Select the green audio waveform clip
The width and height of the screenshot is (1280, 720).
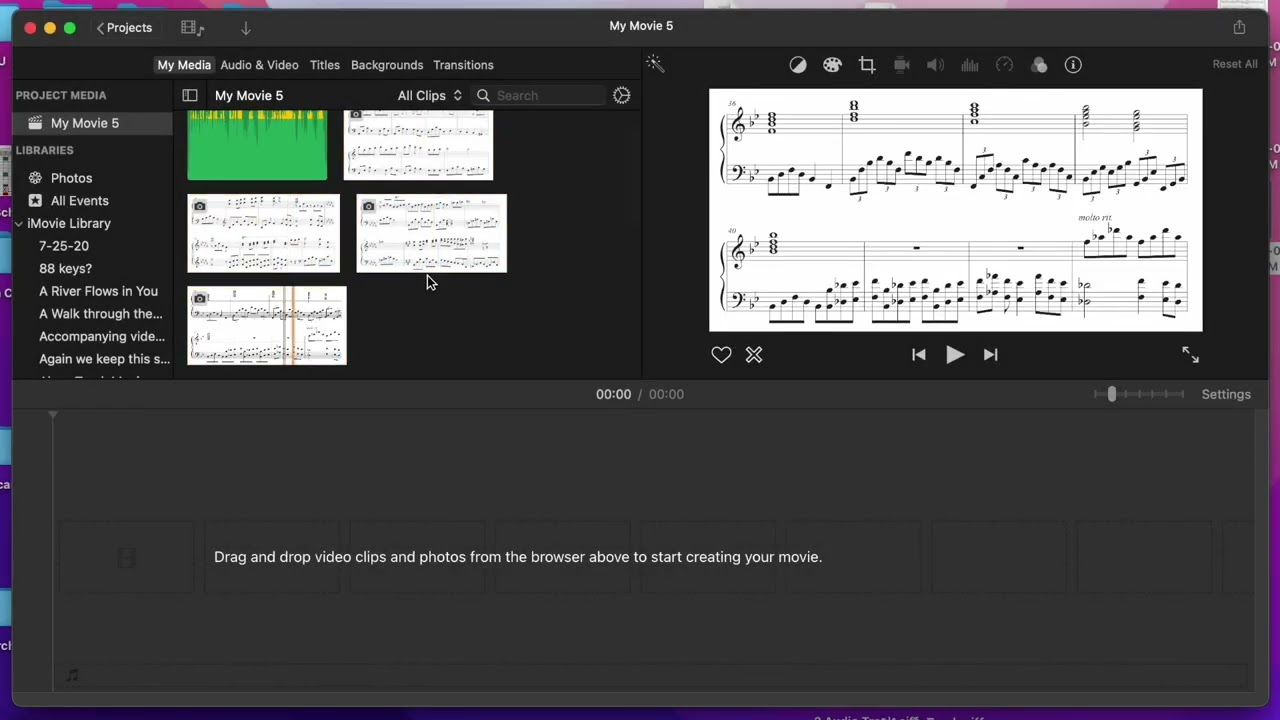pyautogui.click(x=257, y=145)
